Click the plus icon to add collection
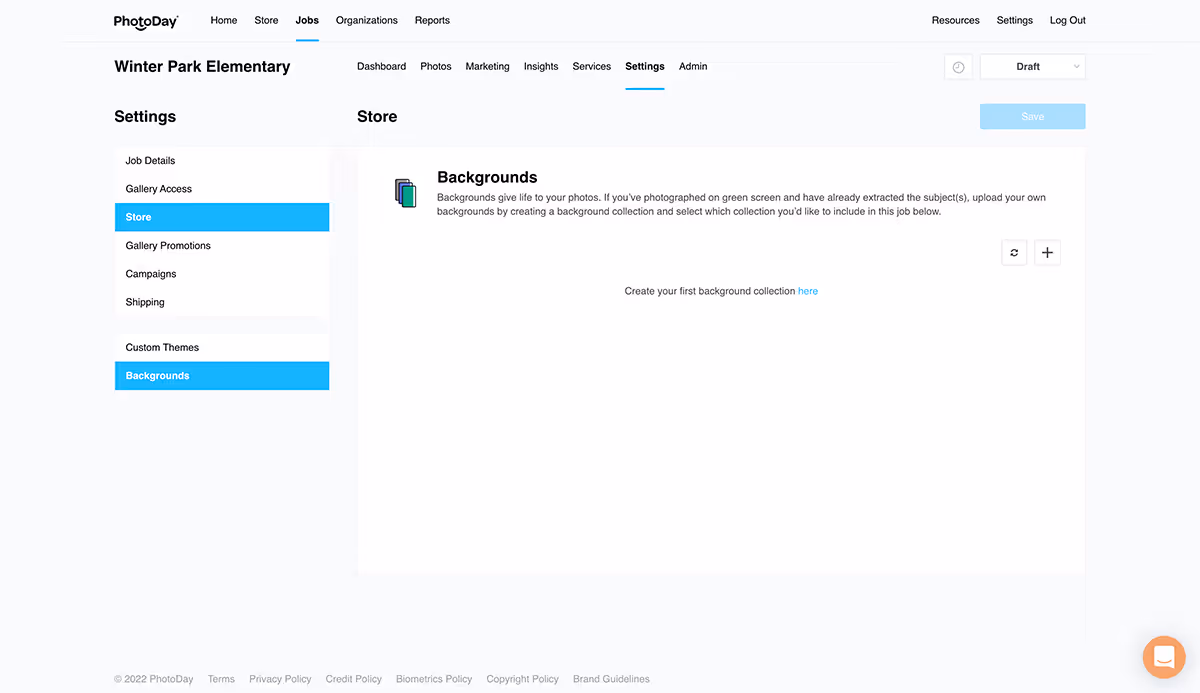1200x693 pixels. 1047,253
